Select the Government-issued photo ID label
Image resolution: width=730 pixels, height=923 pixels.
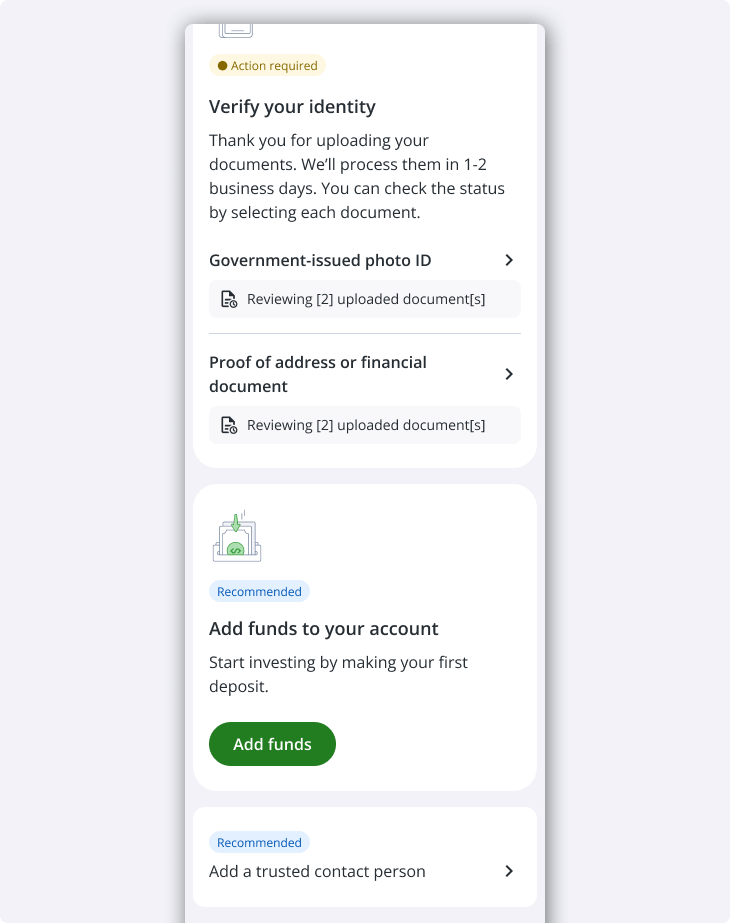click(x=320, y=260)
